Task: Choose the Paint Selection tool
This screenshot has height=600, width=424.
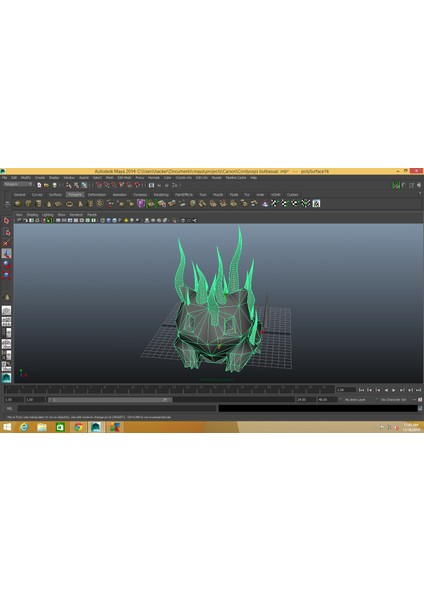Action: pos(6,243)
